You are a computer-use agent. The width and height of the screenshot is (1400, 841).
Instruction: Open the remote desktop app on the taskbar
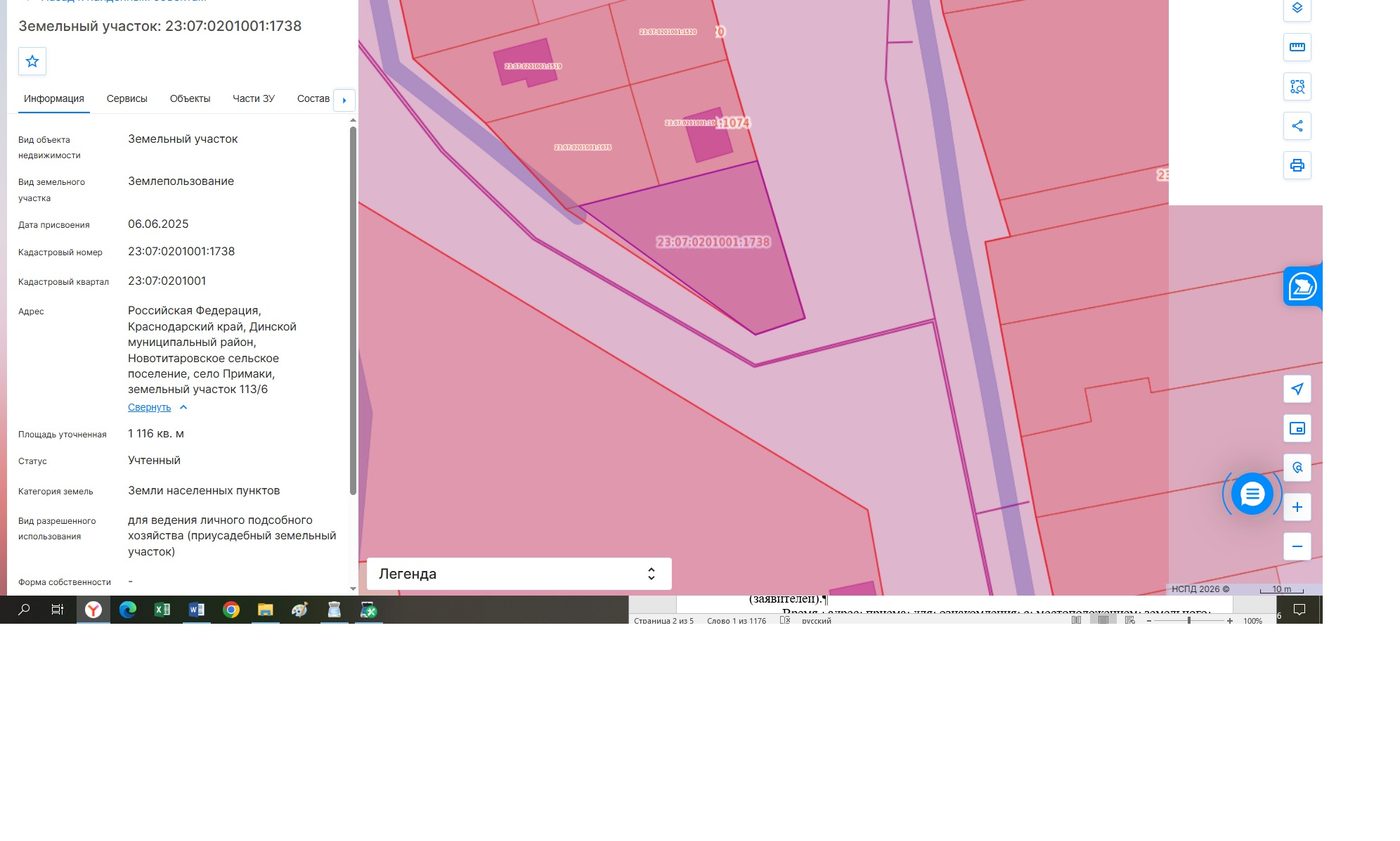click(x=368, y=610)
